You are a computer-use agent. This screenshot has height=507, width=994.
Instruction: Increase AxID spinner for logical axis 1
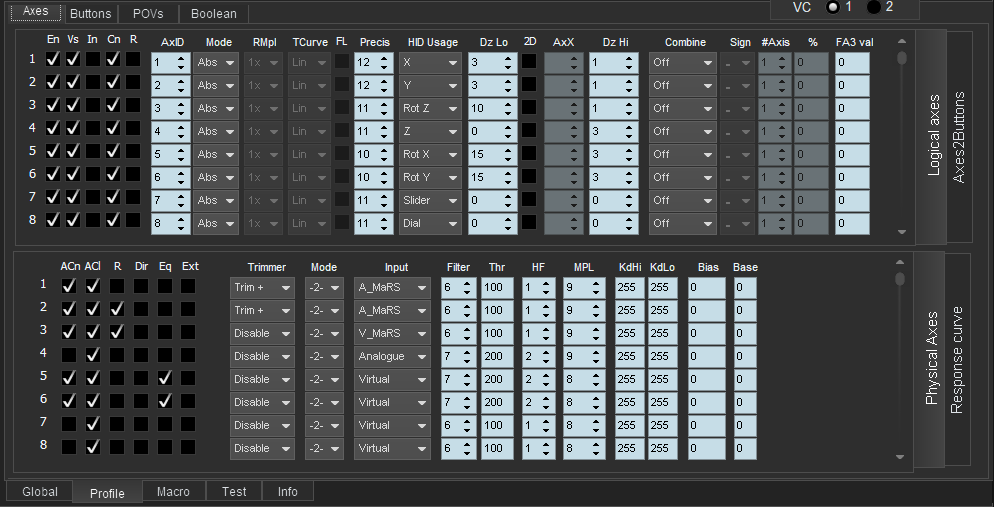coord(181,58)
